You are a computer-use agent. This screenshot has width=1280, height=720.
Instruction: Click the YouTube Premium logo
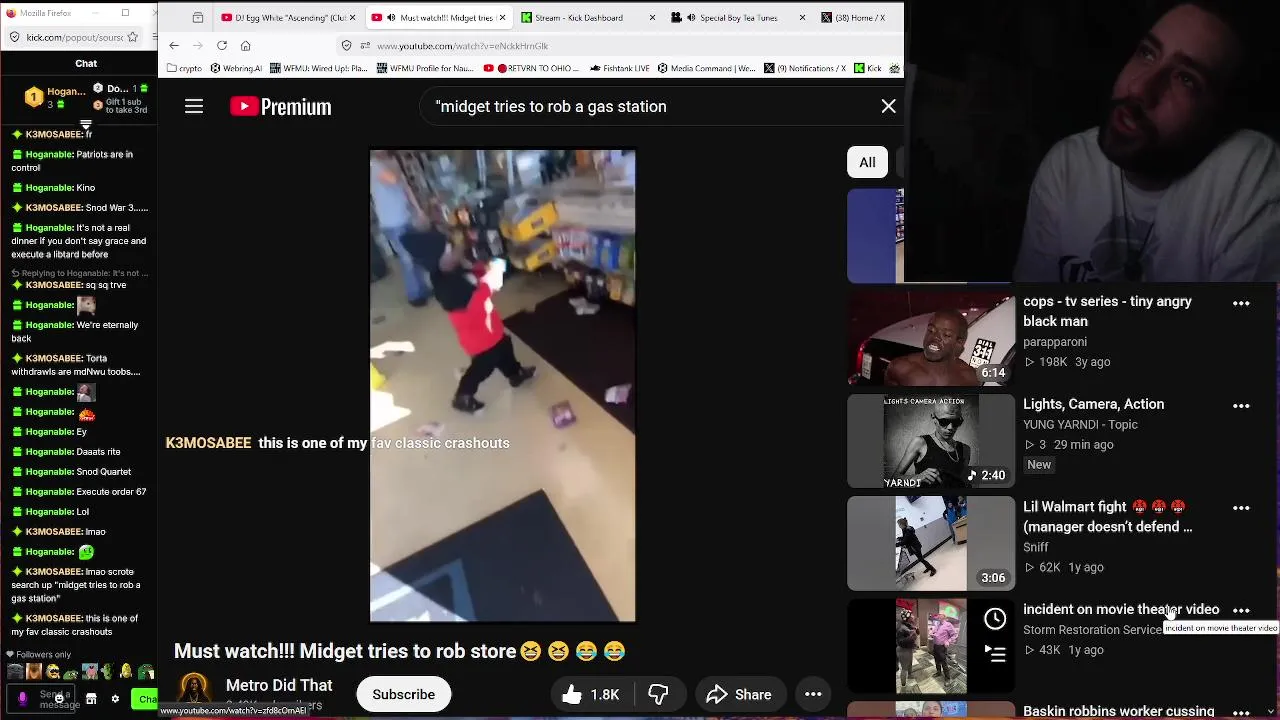tap(281, 106)
